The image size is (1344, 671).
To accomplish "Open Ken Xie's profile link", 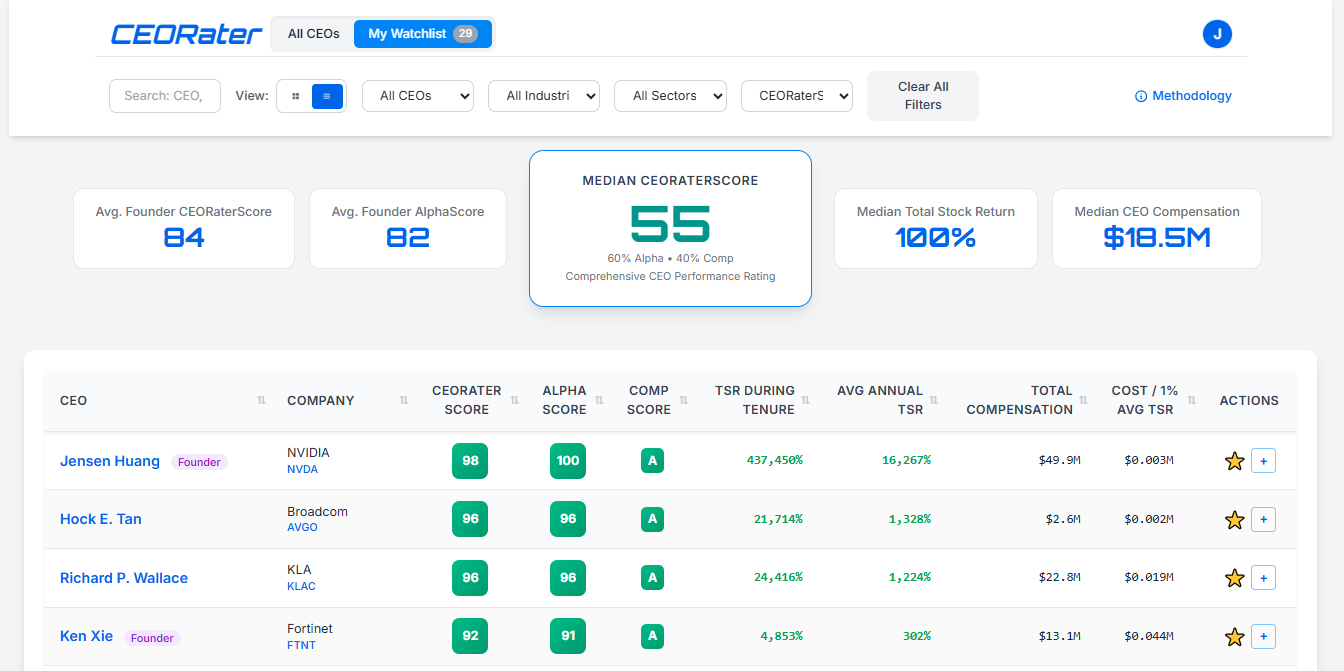I will (87, 636).
